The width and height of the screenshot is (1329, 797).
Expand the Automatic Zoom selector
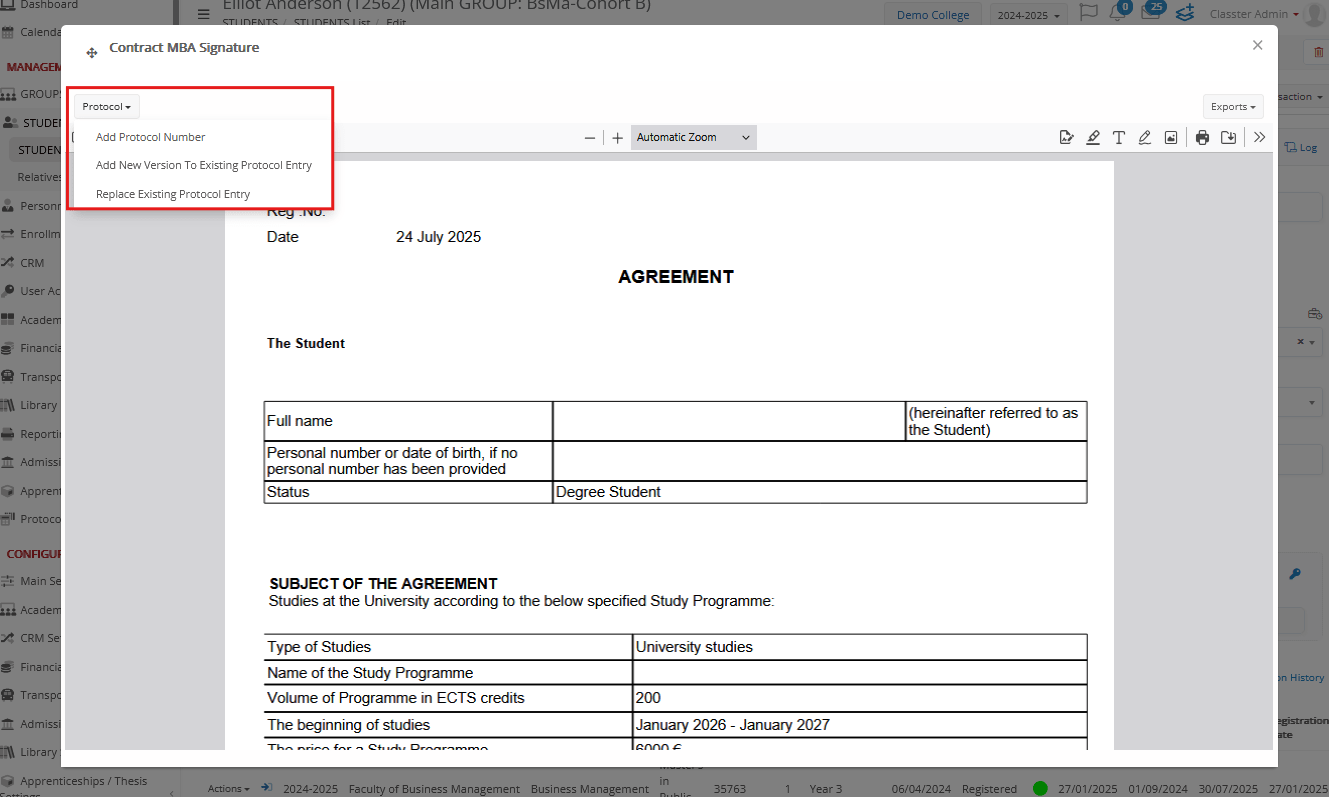pos(693,138)
